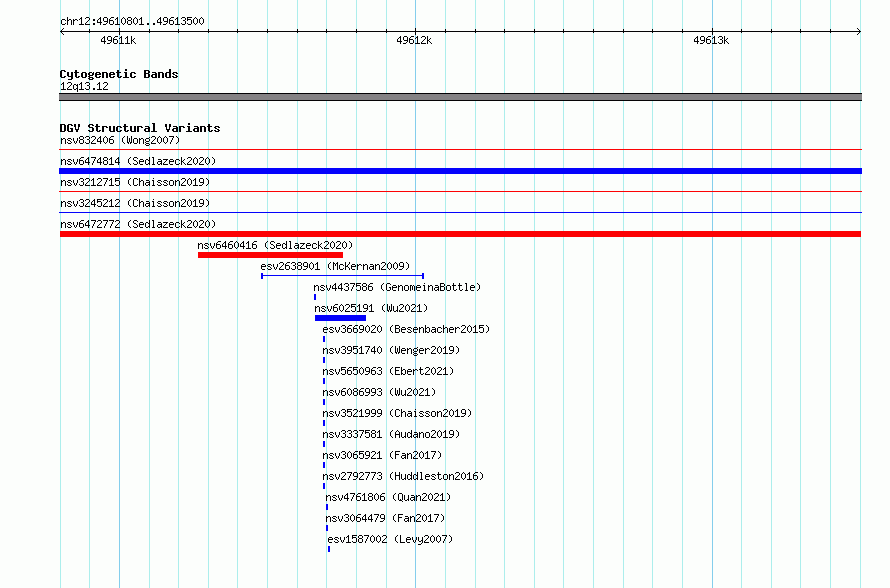The height and width of the screenshot is (588, 890).
Task: Select the esv2638901 (McKernan2009) label
Action: tap(335, 266)
